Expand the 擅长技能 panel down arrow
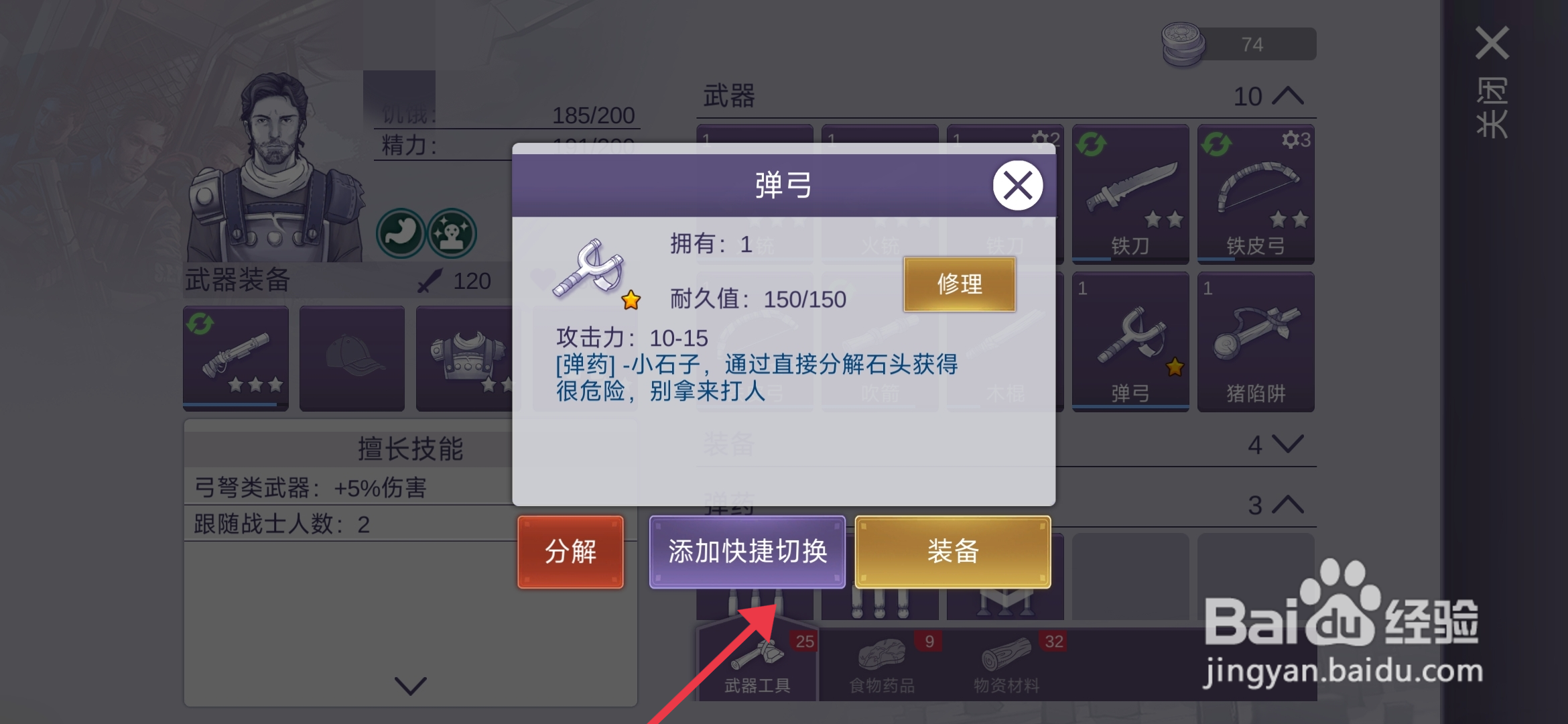The height and width of the screenshot is (724, 1568). coord(410,685)
